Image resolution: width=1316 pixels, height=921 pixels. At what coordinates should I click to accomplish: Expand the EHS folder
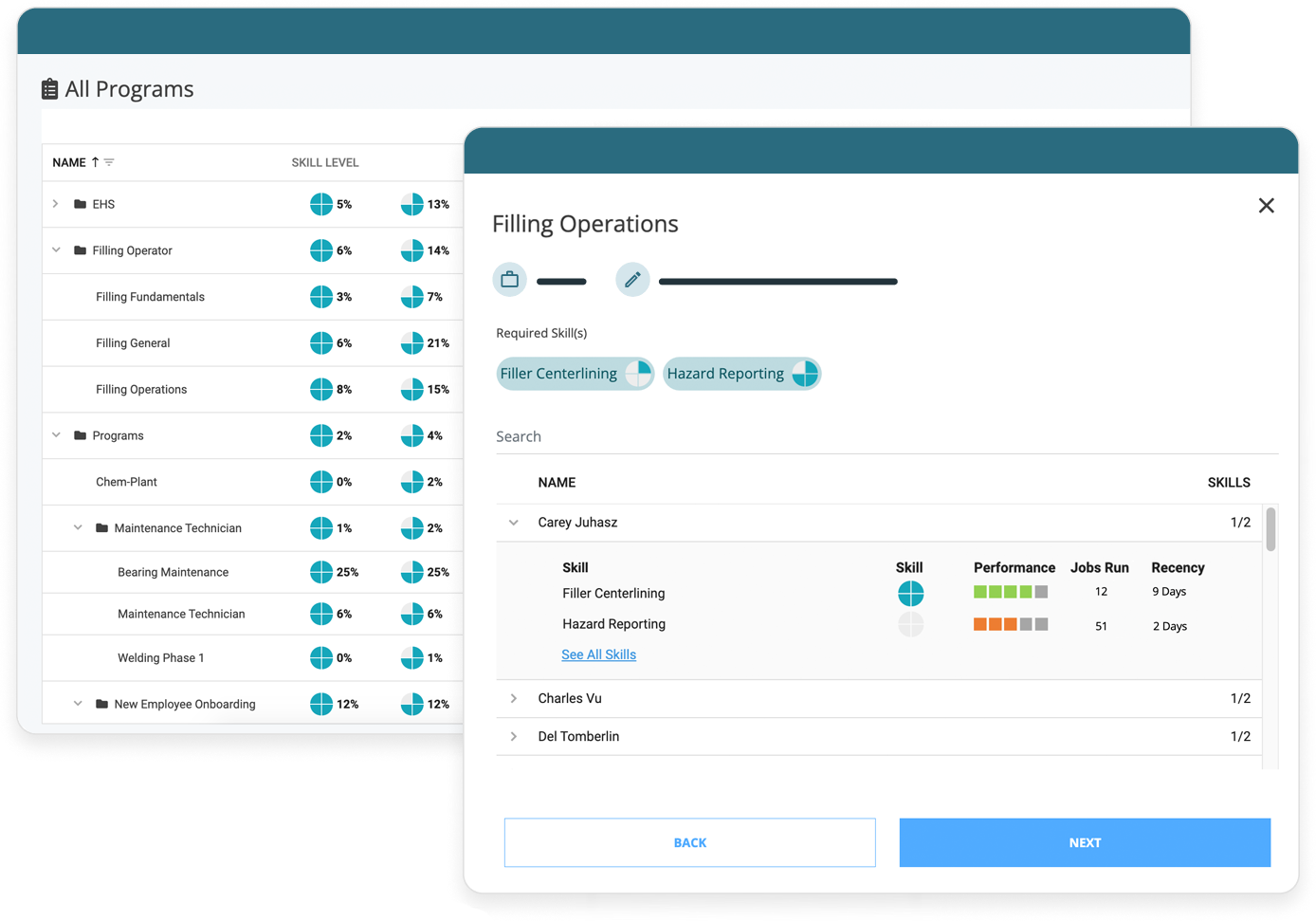pos(56,204)
